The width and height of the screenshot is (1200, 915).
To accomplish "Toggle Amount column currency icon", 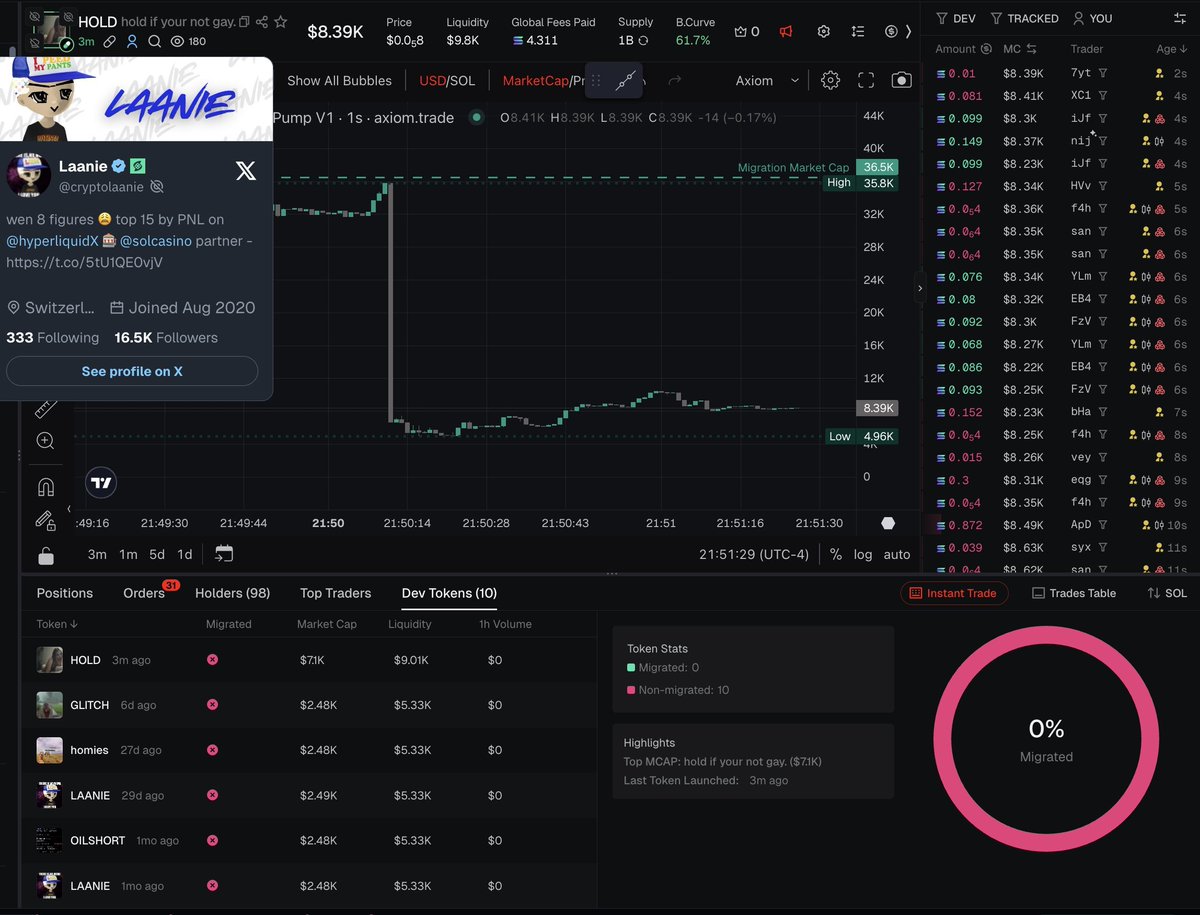I will coord(986,49).
